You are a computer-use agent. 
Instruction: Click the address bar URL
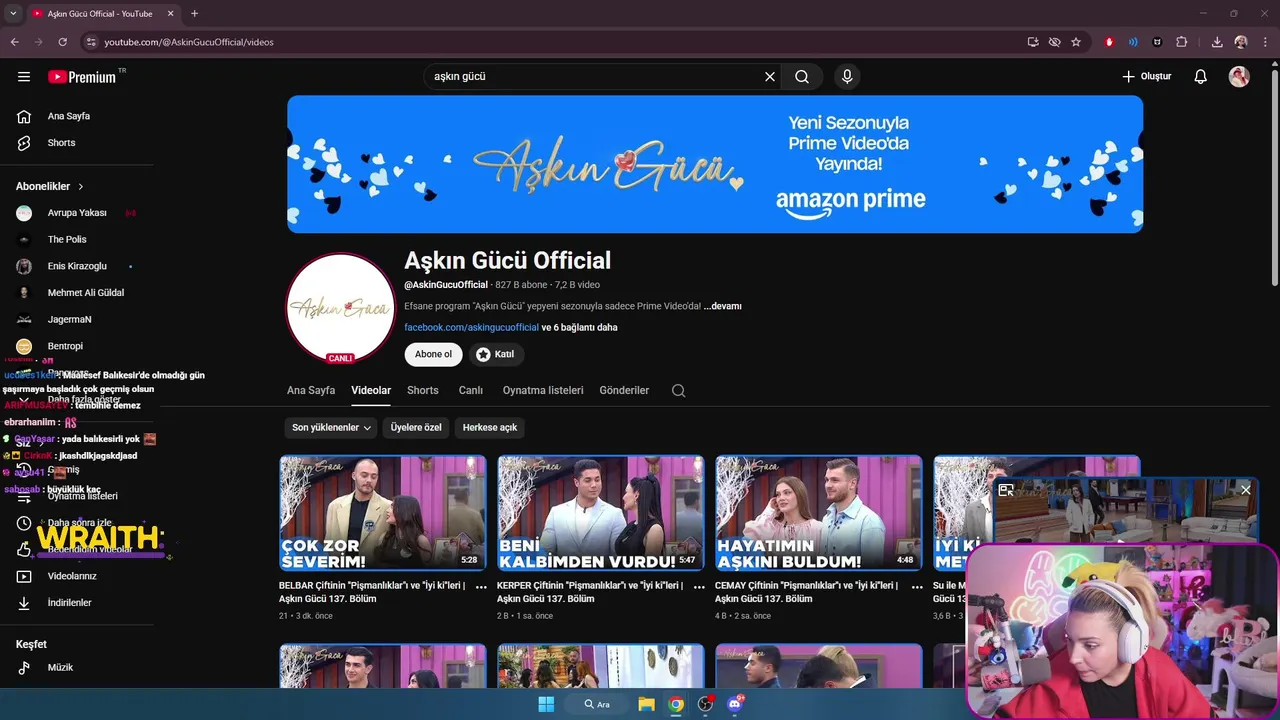coord(189,42)
